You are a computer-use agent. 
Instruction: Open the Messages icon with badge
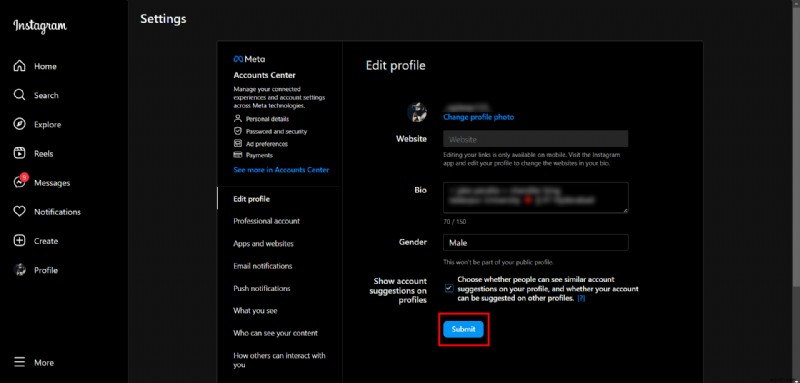point(20,182)
